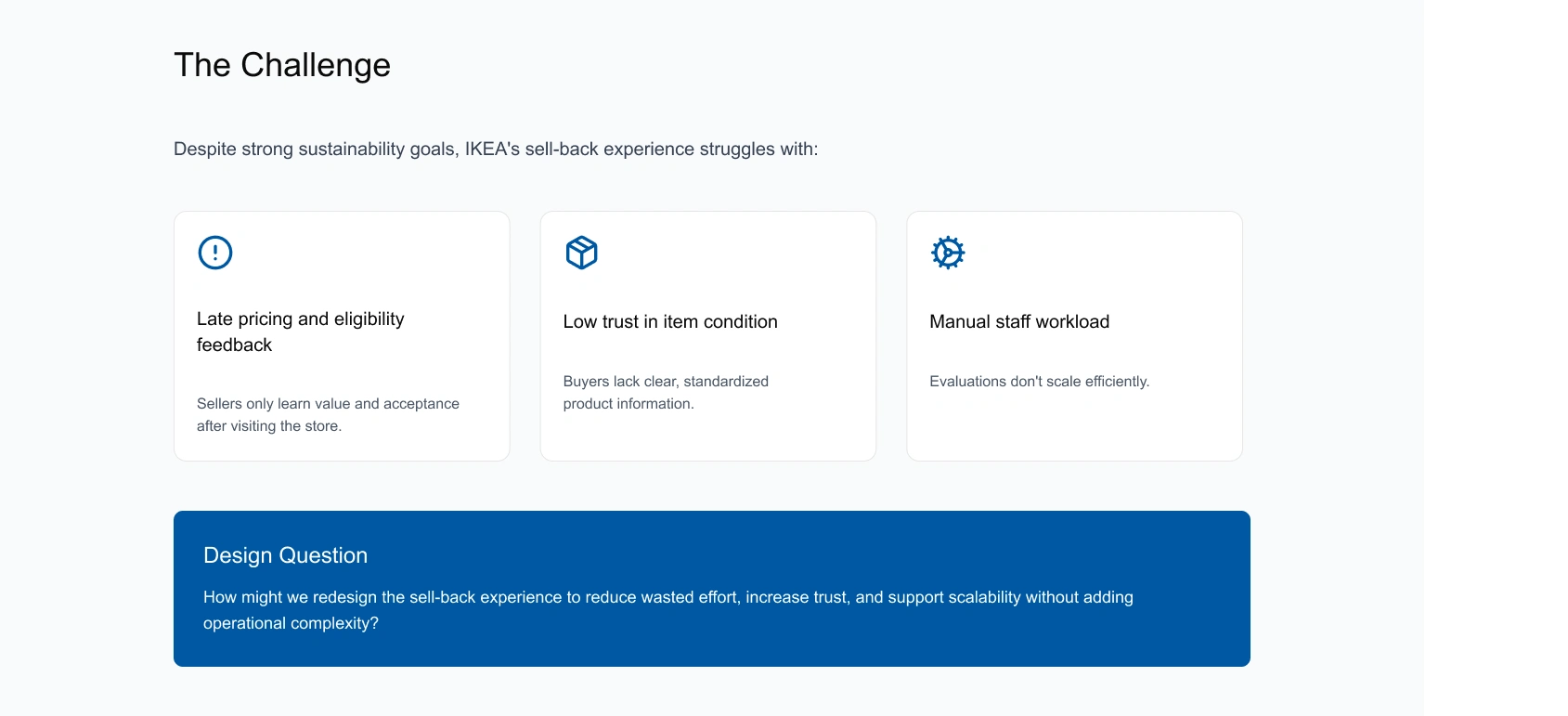Select 'The Challenge' heading
The image size is (1568, 716).
pos(282,65)
